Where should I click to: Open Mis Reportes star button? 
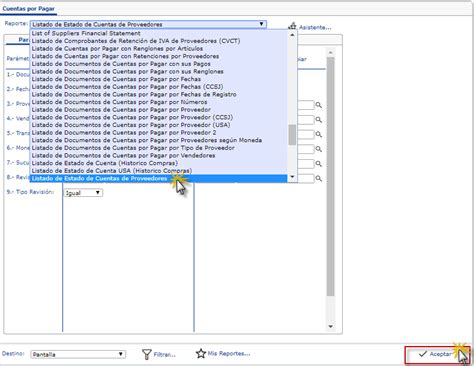(x=223, y=354)
